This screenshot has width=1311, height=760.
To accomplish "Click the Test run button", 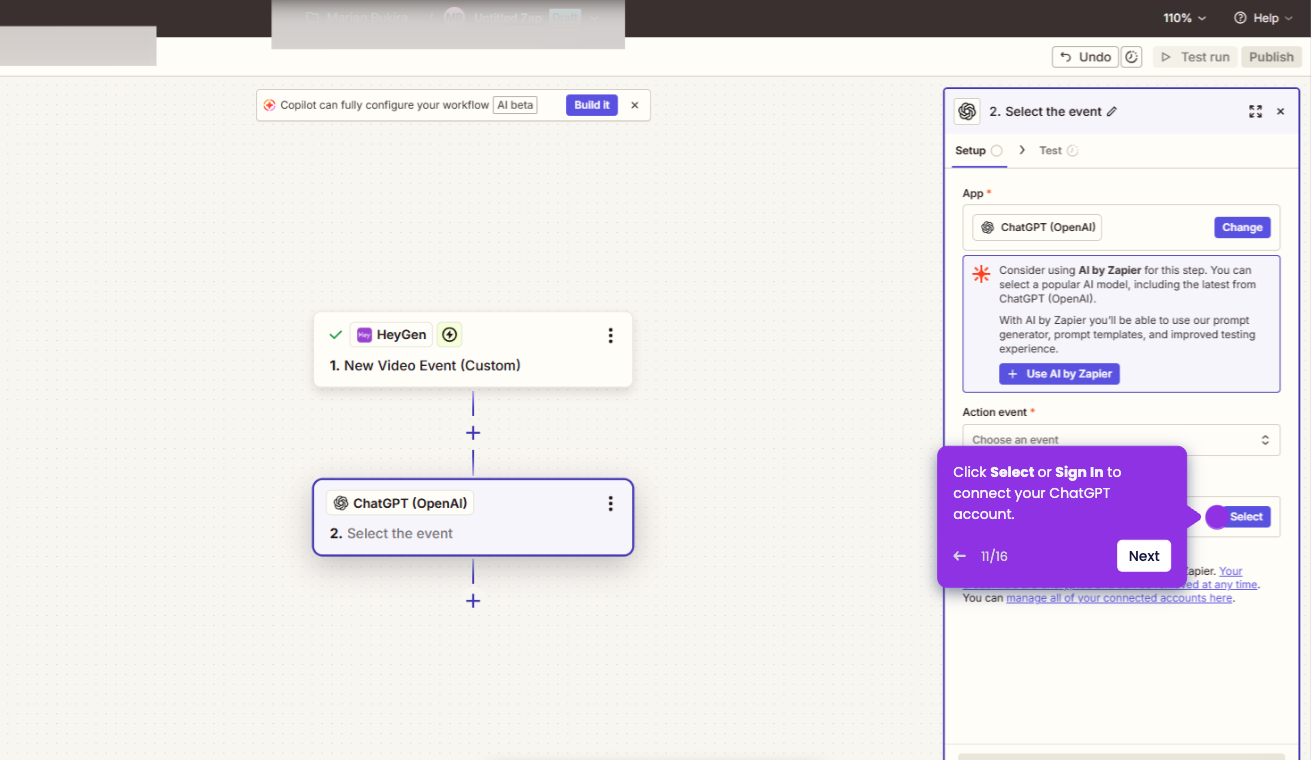I will (x=1195, y=57).
